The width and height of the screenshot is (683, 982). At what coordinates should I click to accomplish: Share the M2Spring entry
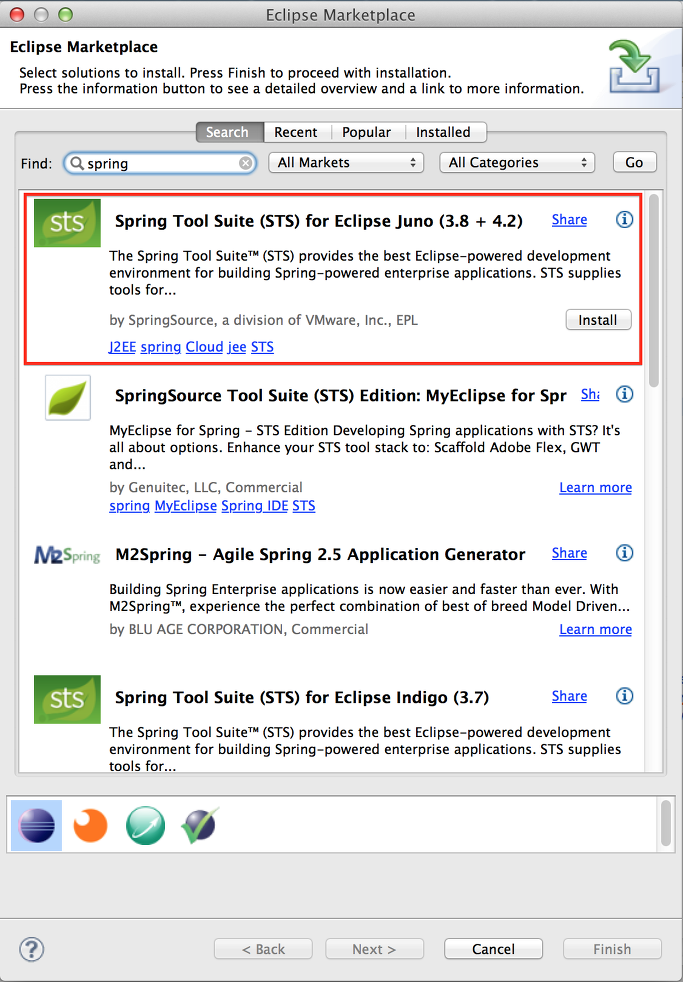[569, 553]
